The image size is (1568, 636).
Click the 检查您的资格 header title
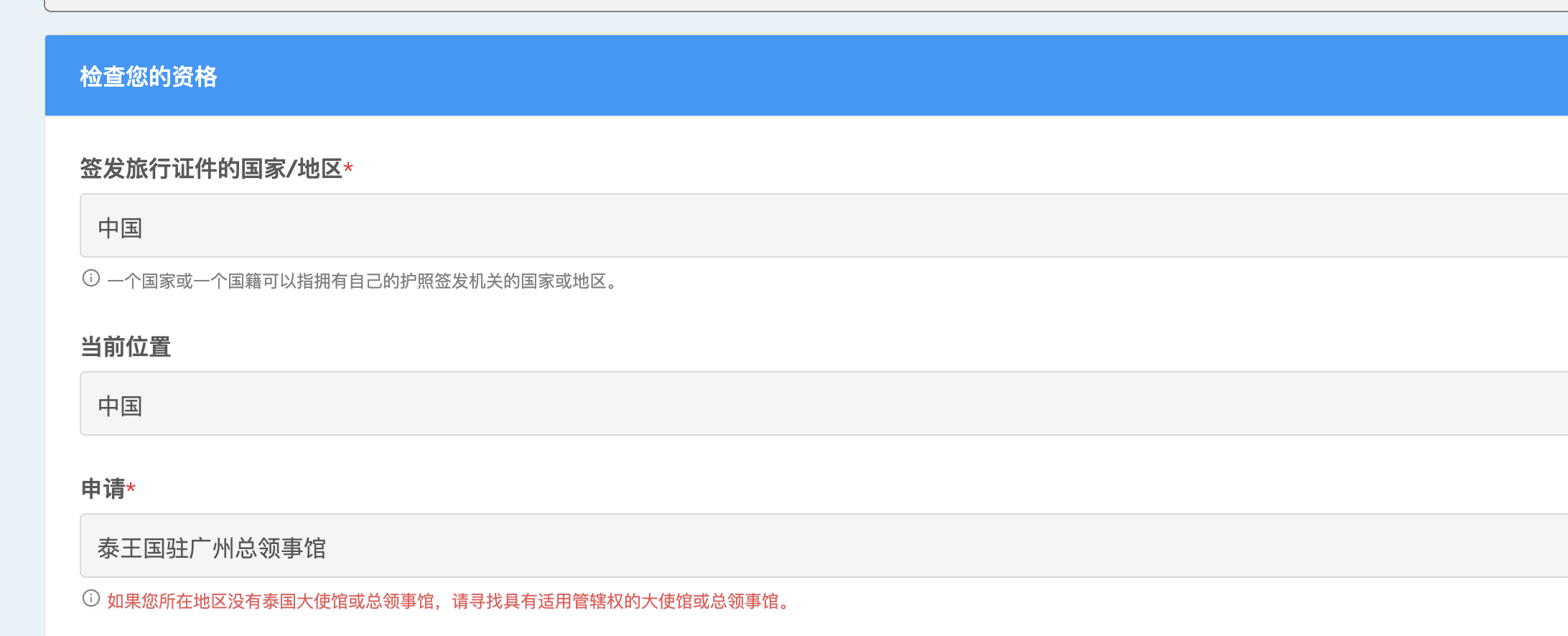(x=149, y=76)
